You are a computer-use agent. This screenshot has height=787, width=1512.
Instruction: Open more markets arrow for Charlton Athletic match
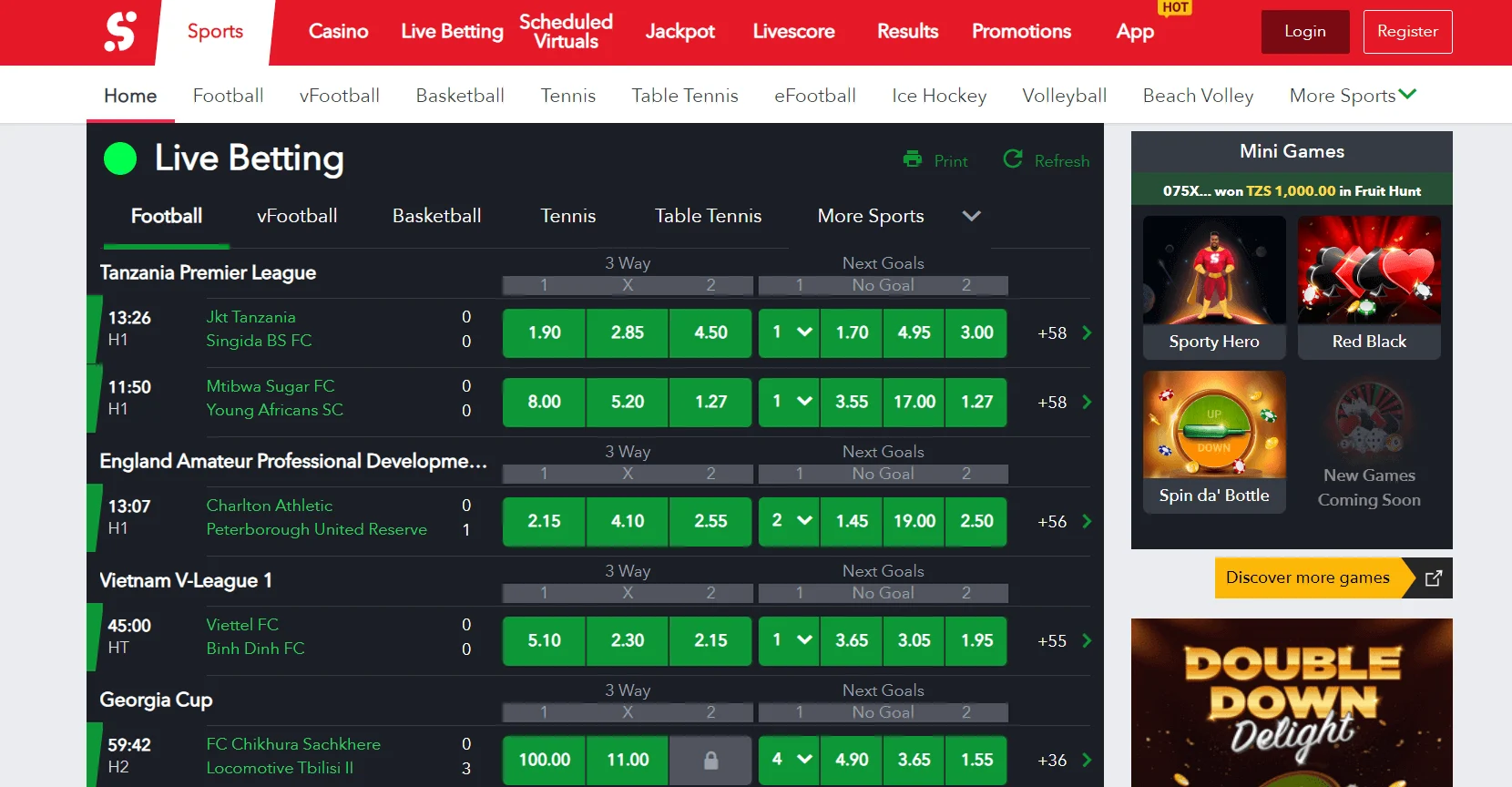coord(1087,521)
